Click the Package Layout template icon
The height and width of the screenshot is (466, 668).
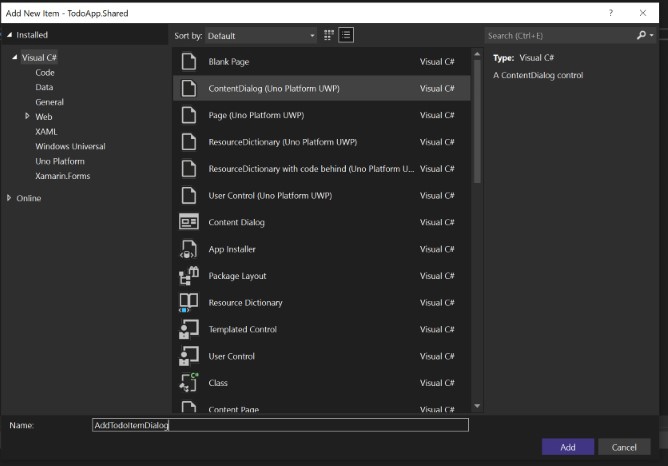tap(189, 276)
